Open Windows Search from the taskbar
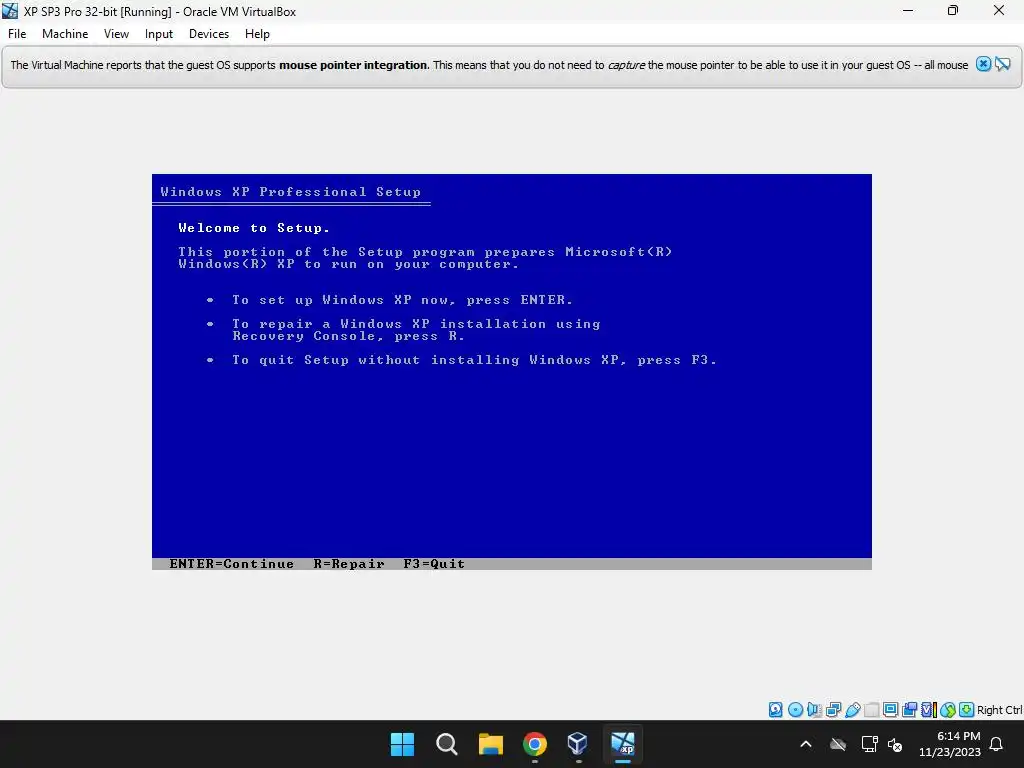The image size is (1024, 768). click(447, 744)
